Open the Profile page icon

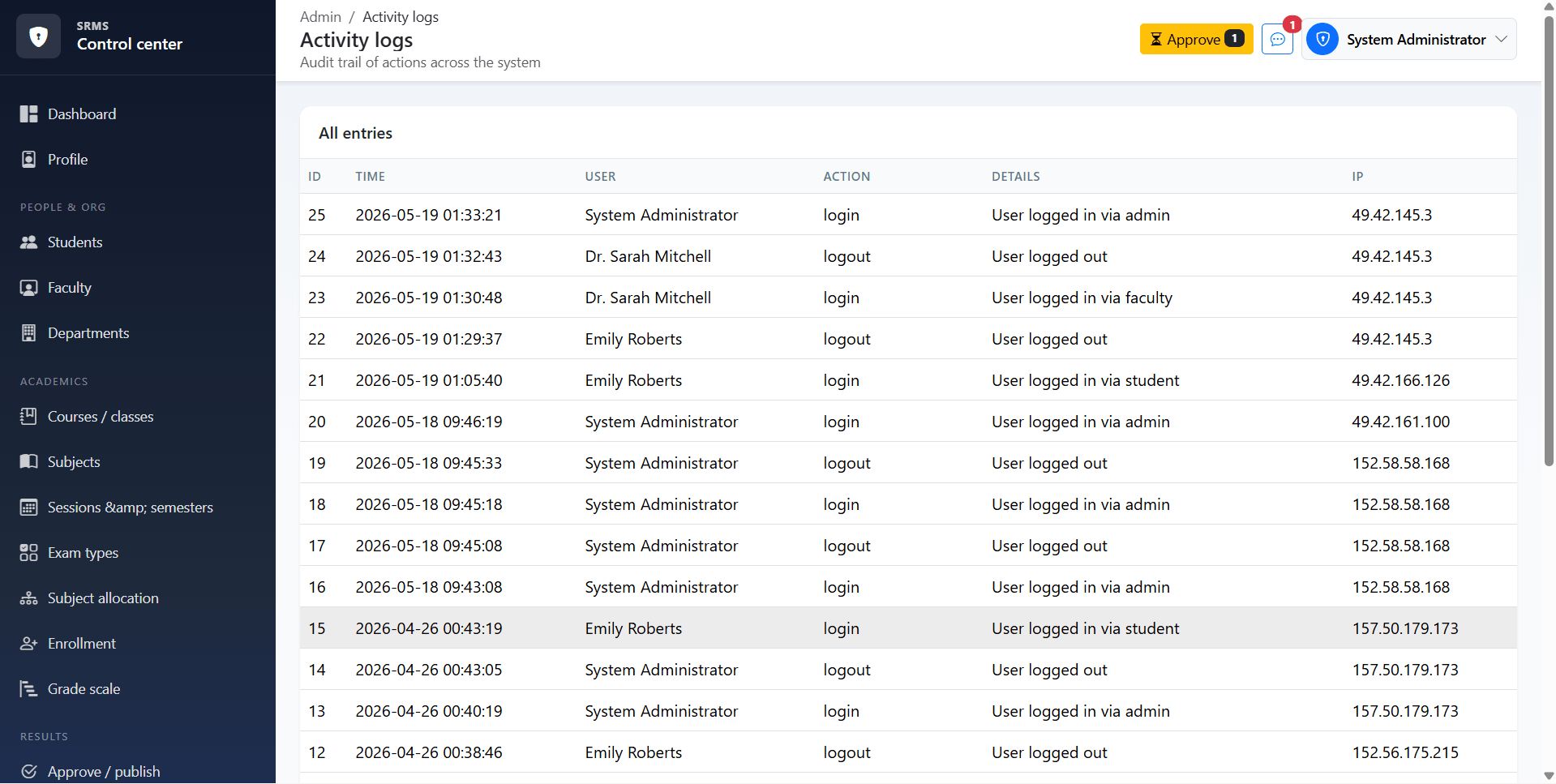tap(28, 160)
